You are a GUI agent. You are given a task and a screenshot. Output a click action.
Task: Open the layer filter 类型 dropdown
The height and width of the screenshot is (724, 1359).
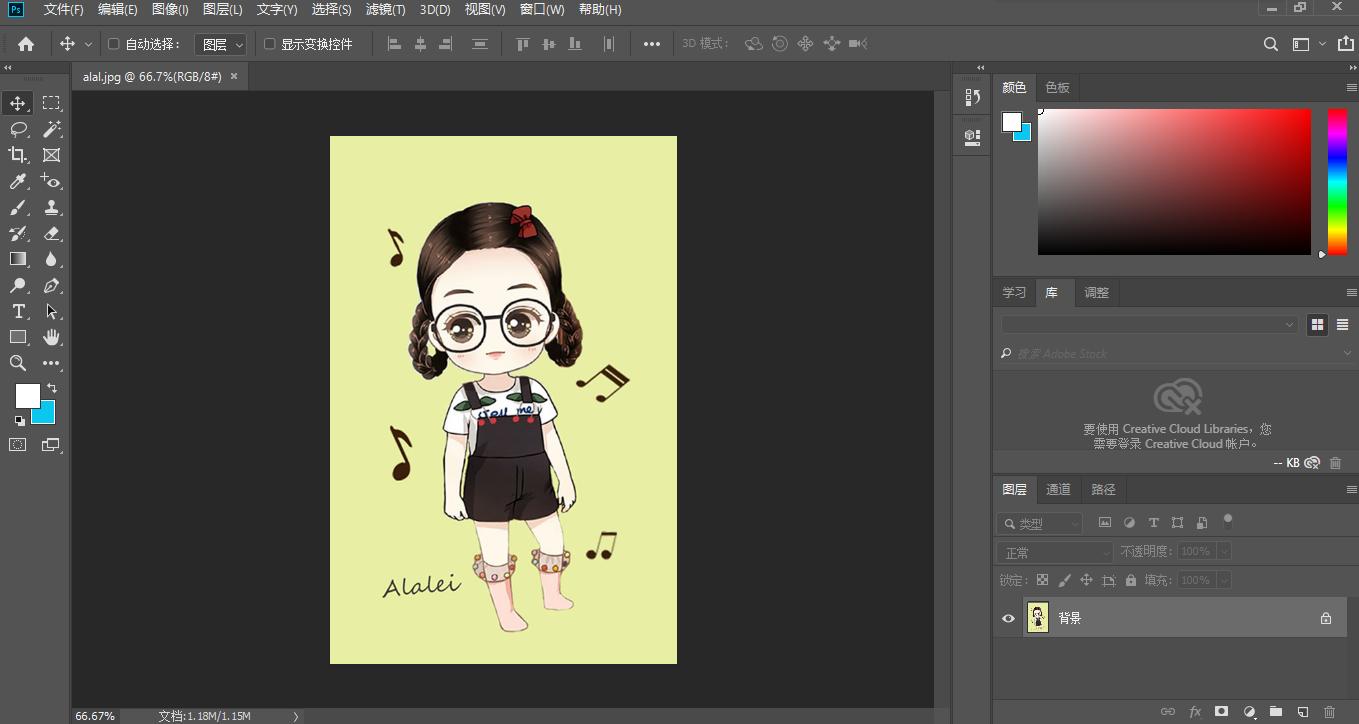point(1040,523)
